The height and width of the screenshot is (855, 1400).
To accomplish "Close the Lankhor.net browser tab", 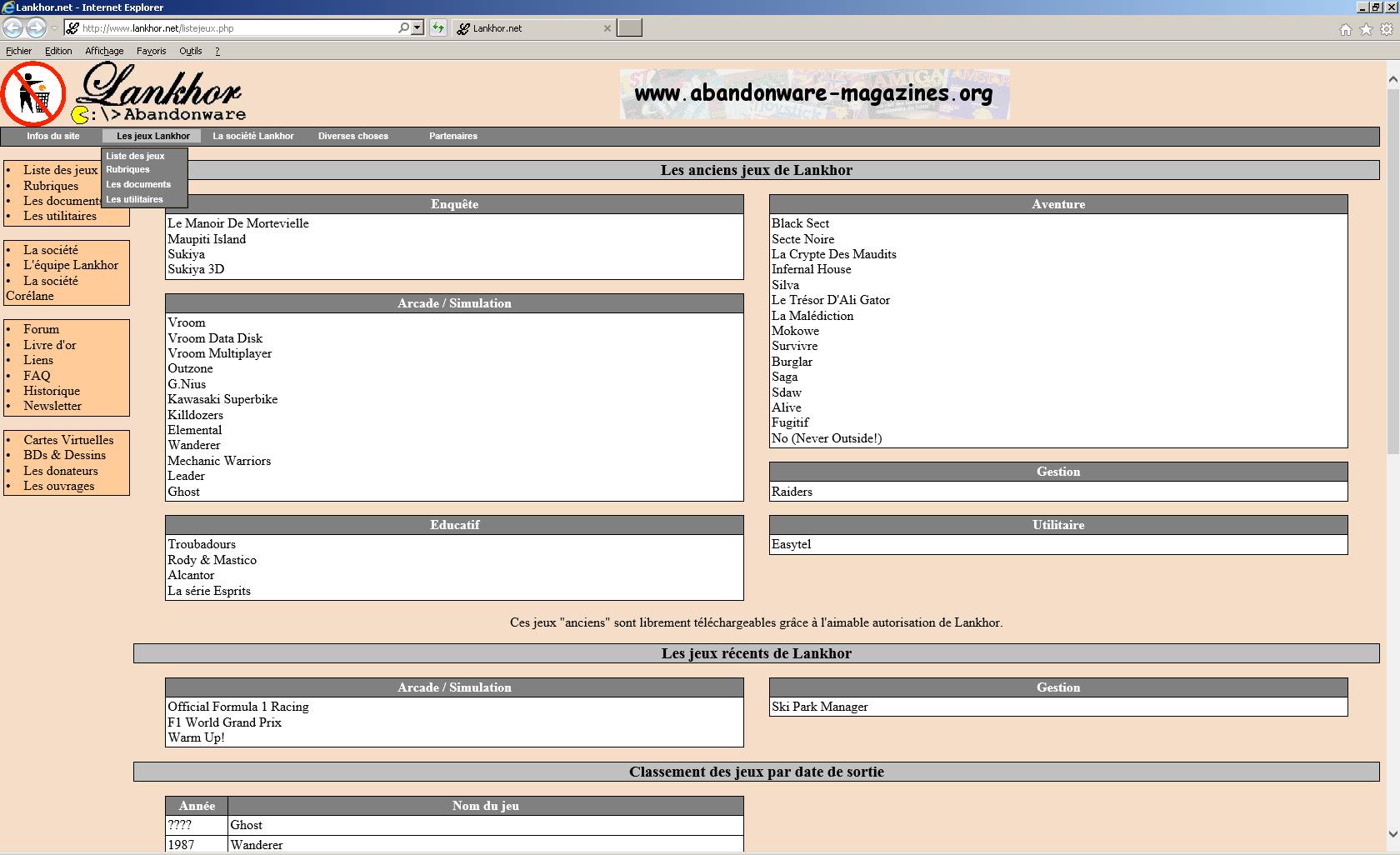I will click(x=607, y=28).
